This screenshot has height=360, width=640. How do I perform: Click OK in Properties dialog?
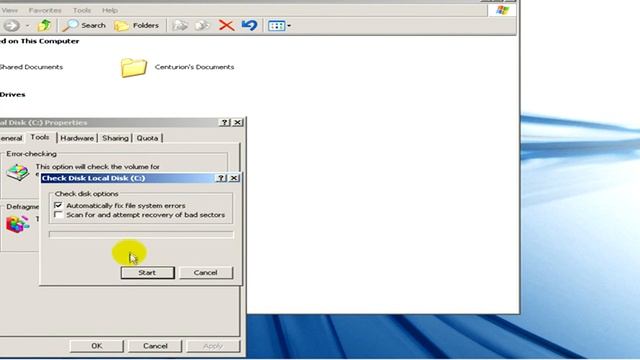97,346
